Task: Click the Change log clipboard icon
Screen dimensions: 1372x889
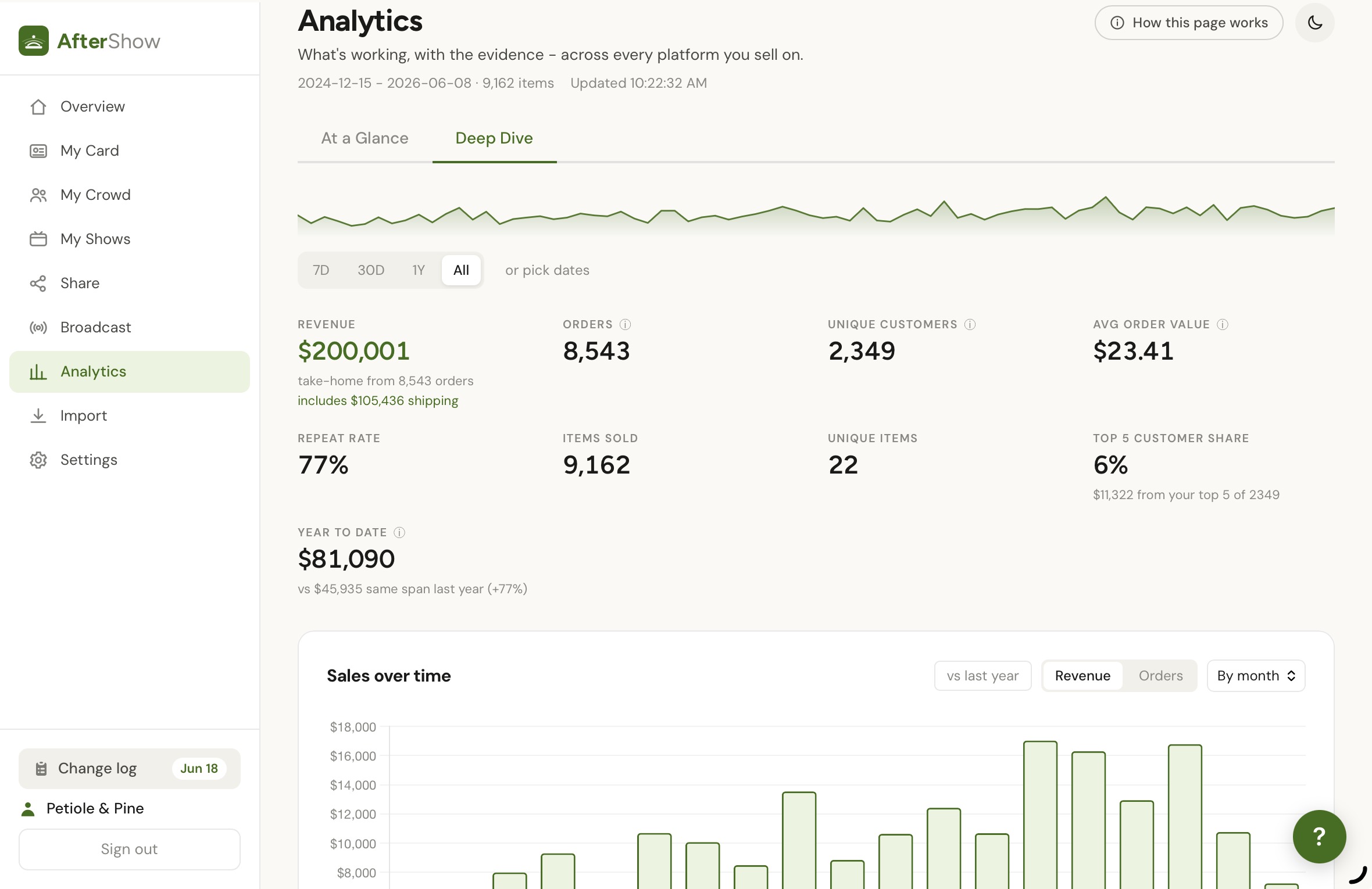Action: point(41,769)
